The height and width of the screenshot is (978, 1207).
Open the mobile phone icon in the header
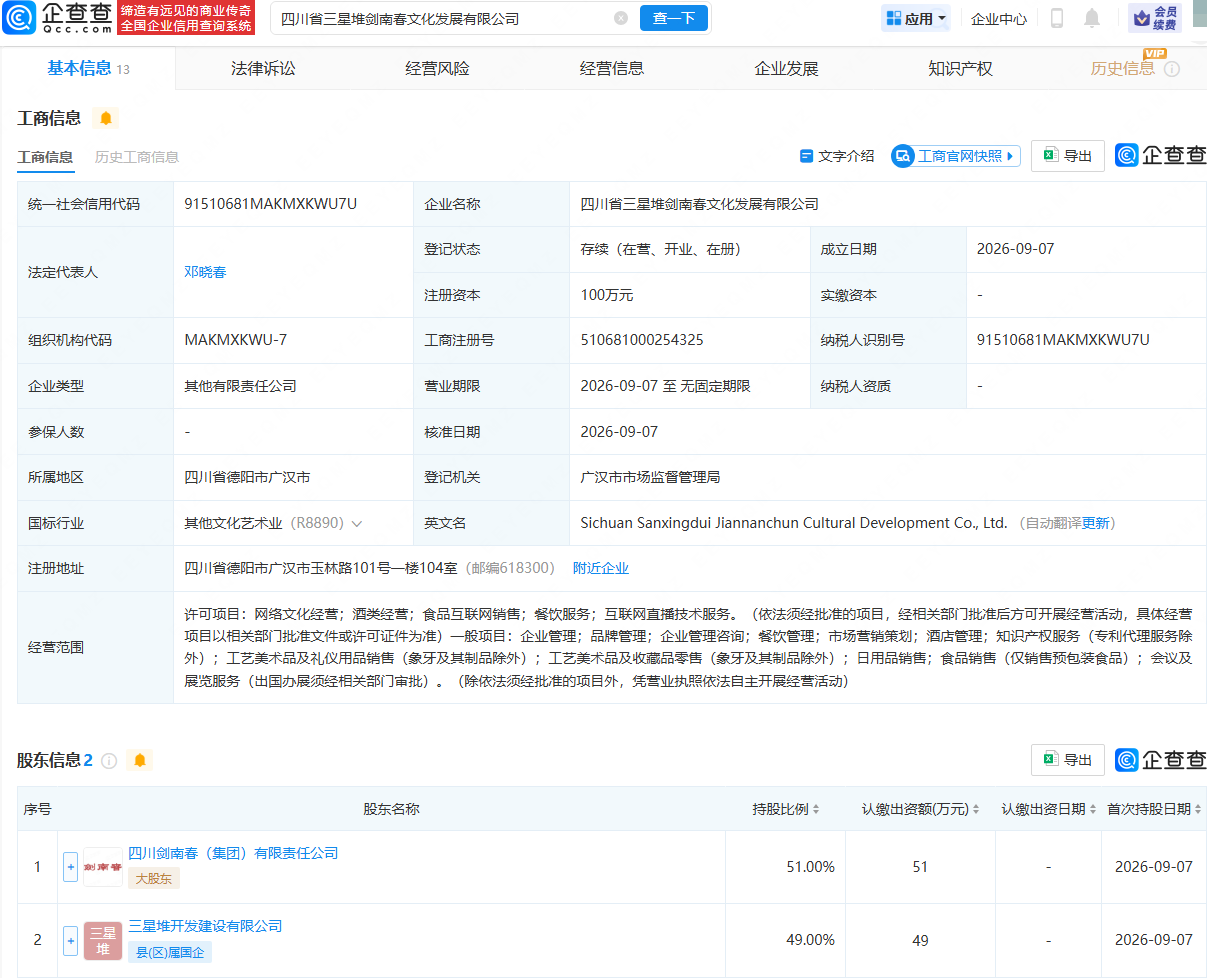pos(1057,18)
